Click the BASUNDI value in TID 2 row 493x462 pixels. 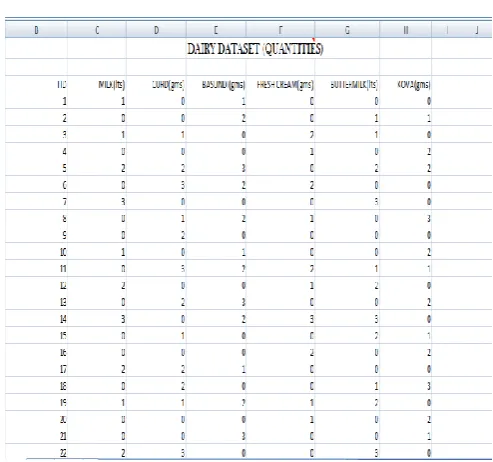point(216,118)
